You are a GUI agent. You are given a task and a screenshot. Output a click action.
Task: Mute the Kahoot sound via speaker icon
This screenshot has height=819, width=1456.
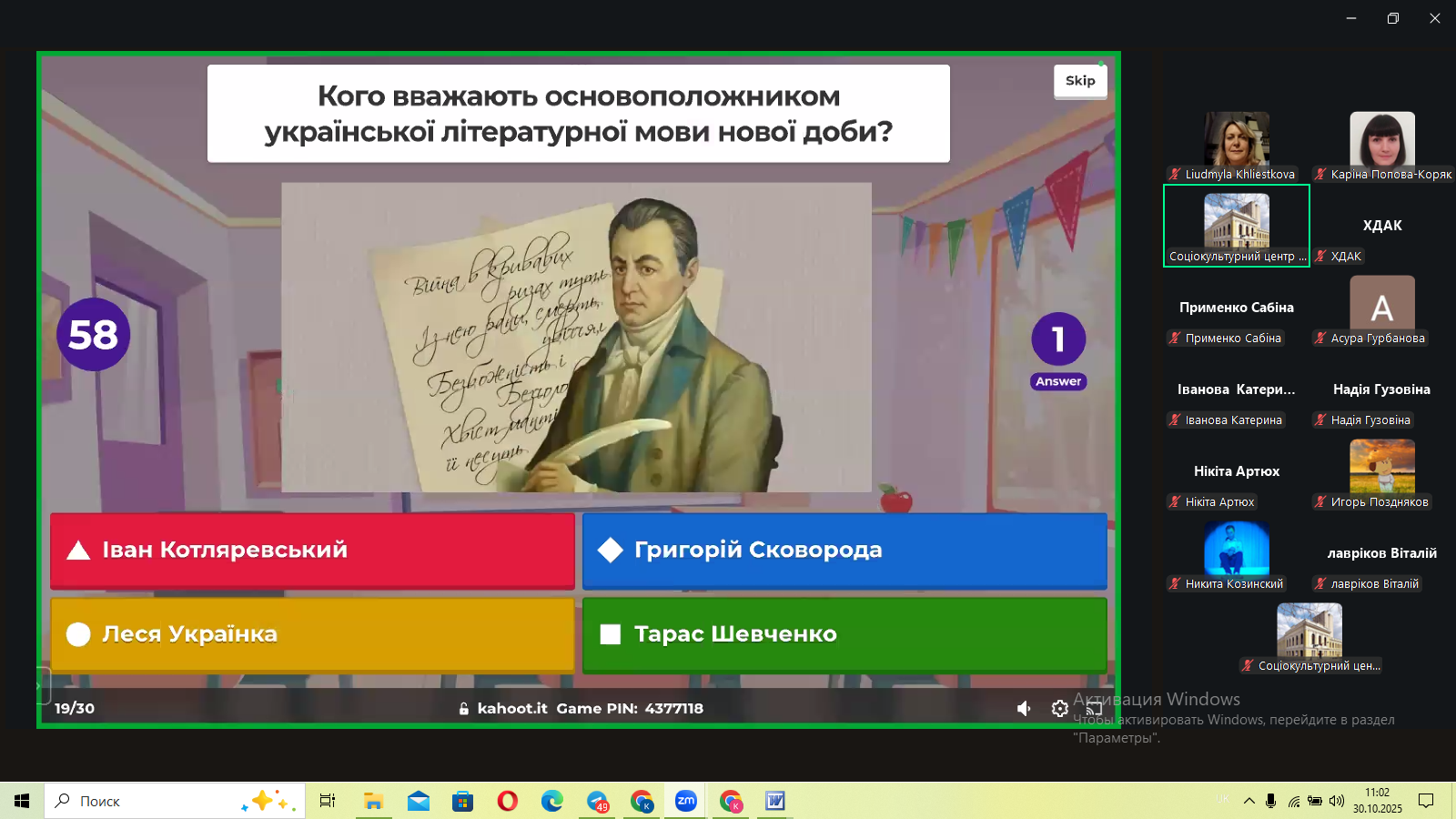pyautogui.click(x=1024, y=708)
